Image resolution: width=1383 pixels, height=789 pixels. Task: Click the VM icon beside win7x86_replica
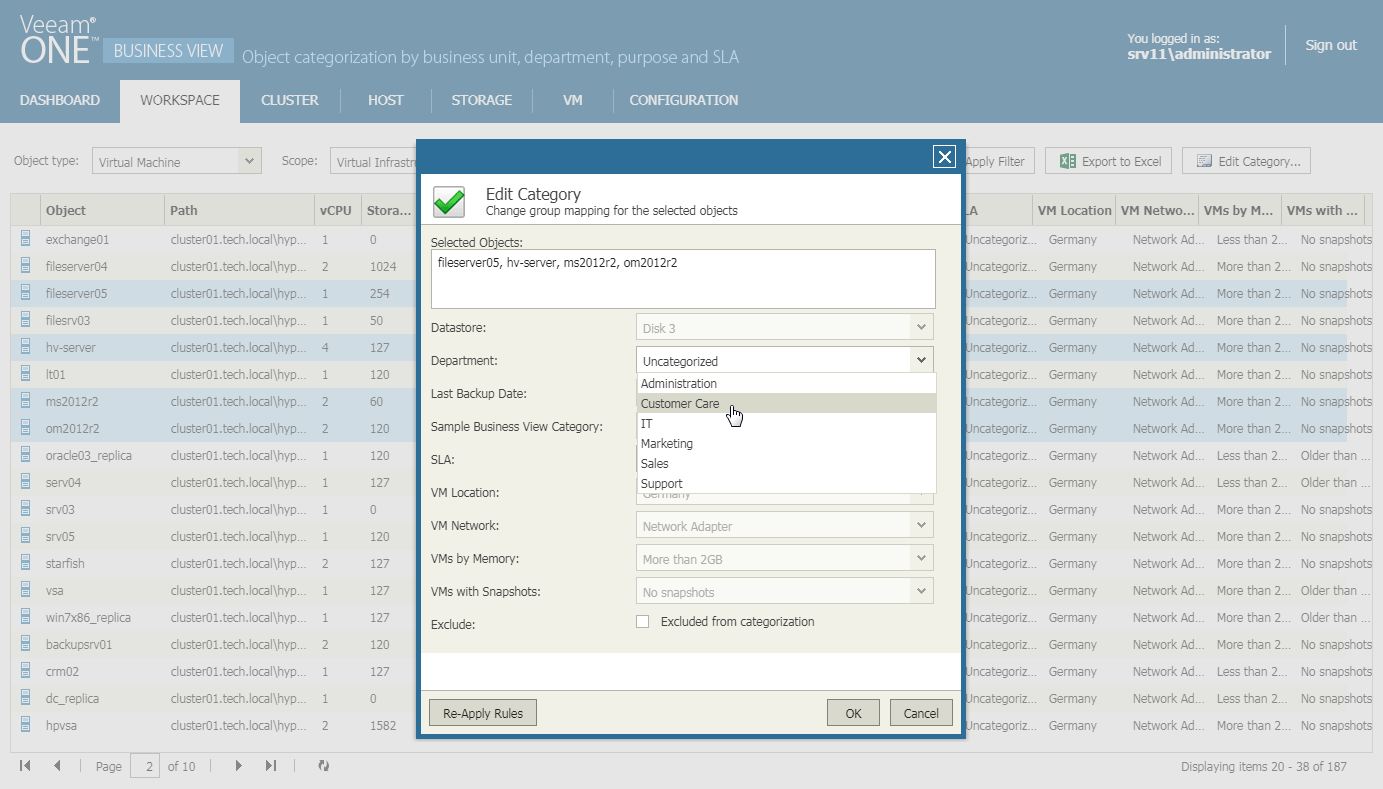click(26, 618)
